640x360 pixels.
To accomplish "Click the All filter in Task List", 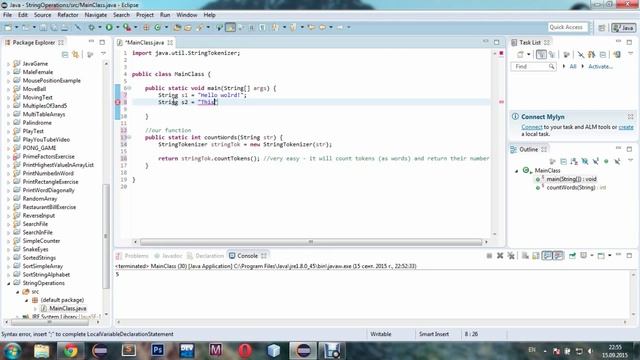I will (573, 66).
